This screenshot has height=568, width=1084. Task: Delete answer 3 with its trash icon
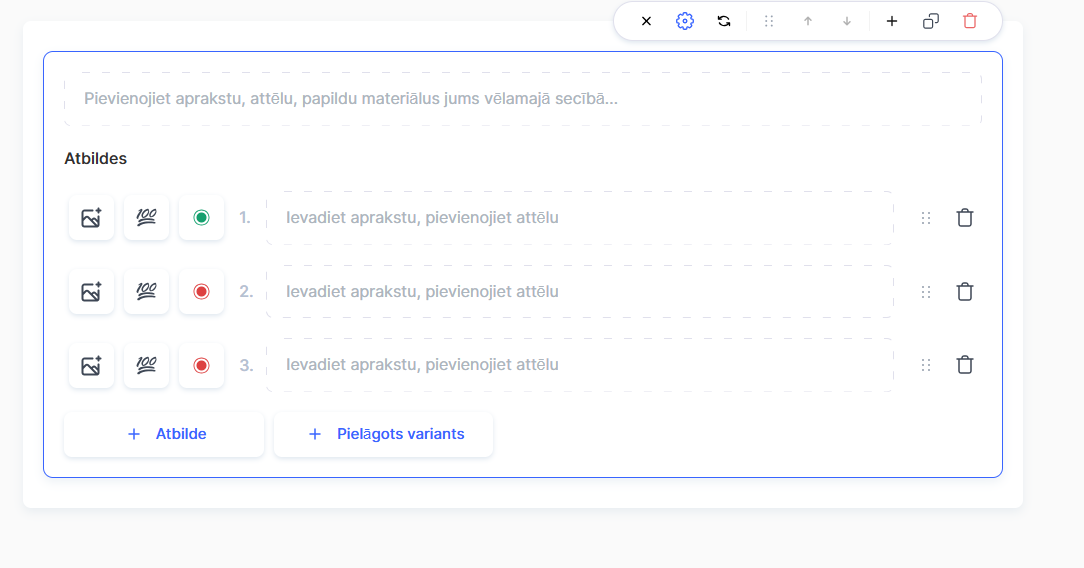pyautogui.click(x=965, y=365)
